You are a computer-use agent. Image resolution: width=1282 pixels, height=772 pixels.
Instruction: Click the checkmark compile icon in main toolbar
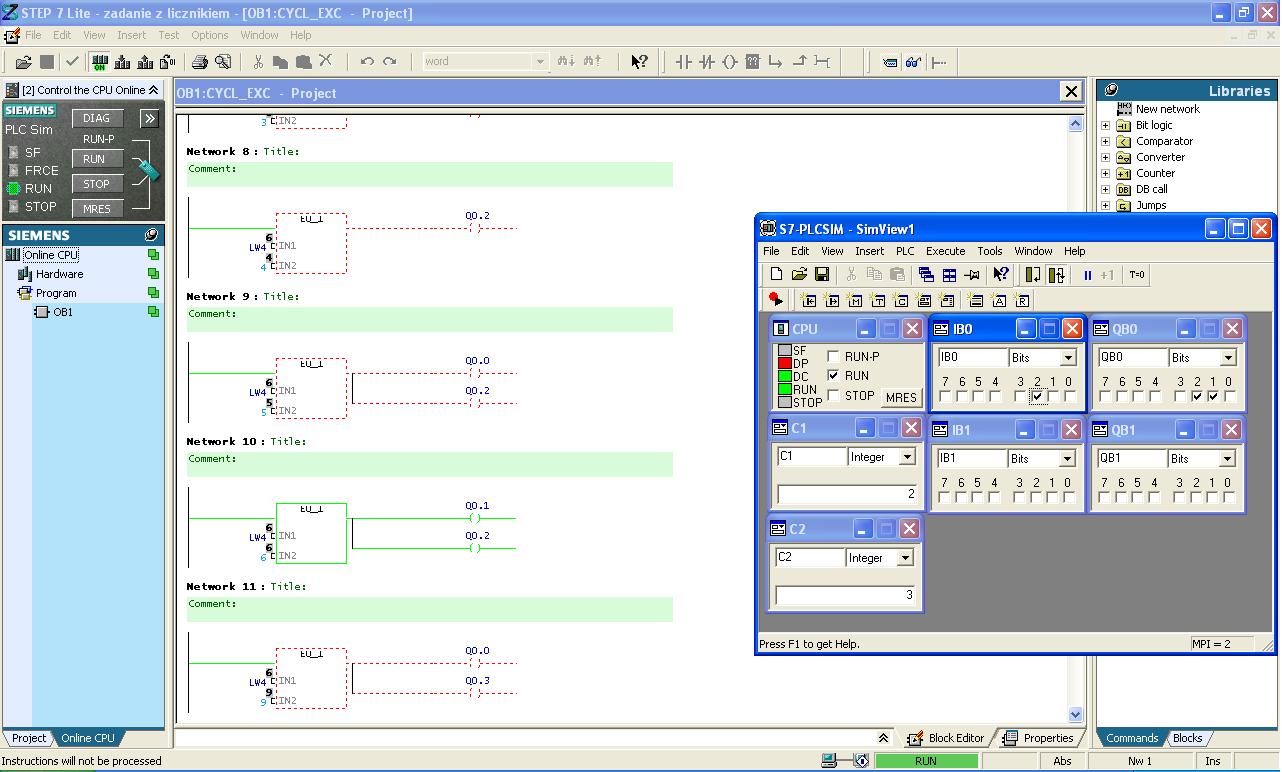click(72, 62)
